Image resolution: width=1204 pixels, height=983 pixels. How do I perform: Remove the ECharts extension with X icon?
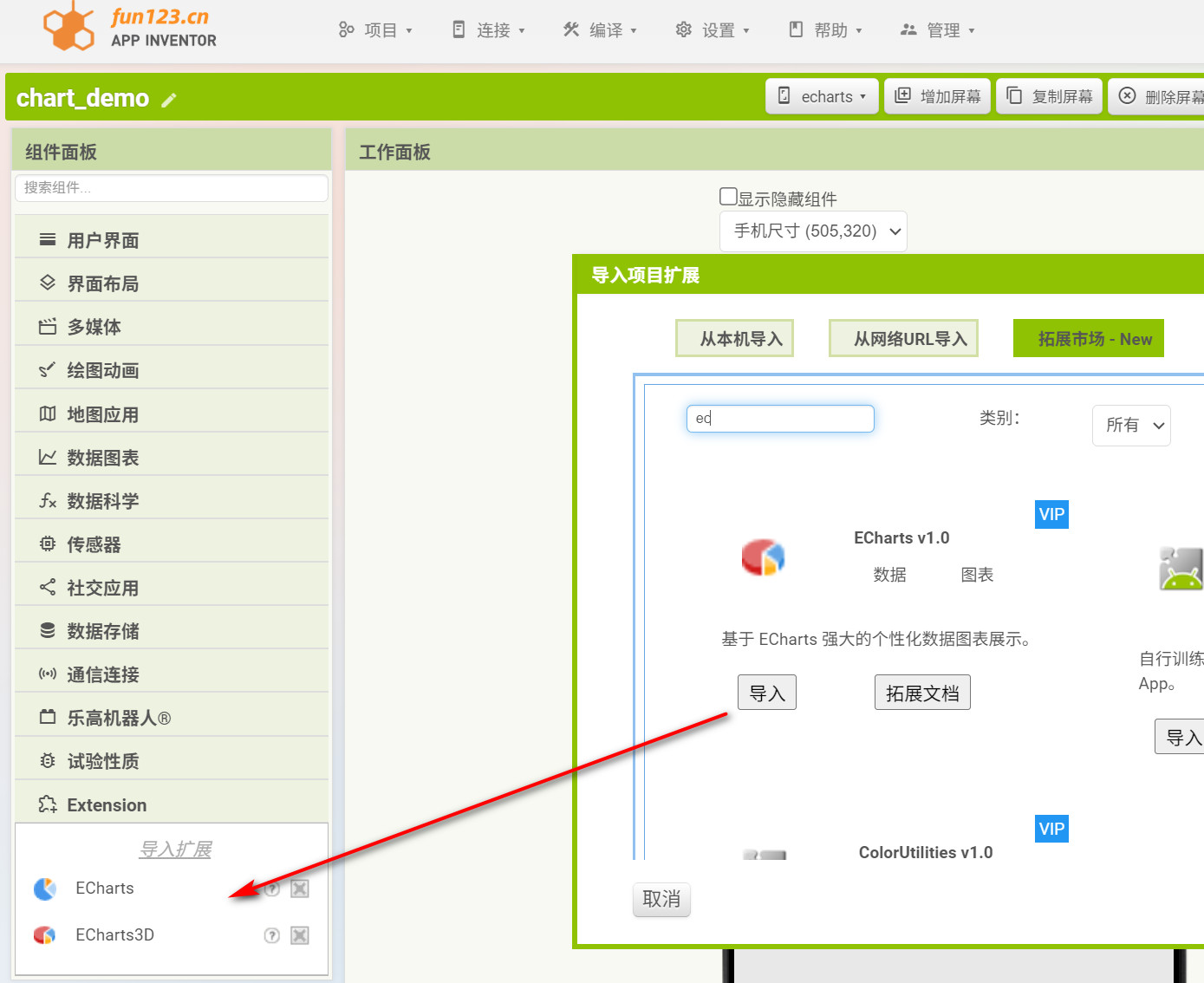tap(300, 889)
